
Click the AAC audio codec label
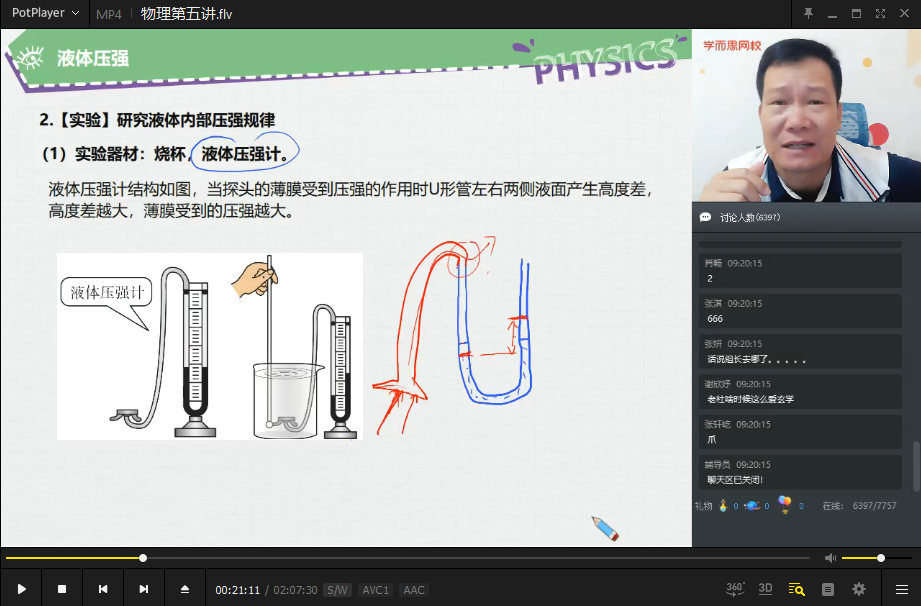coord(413,590)
